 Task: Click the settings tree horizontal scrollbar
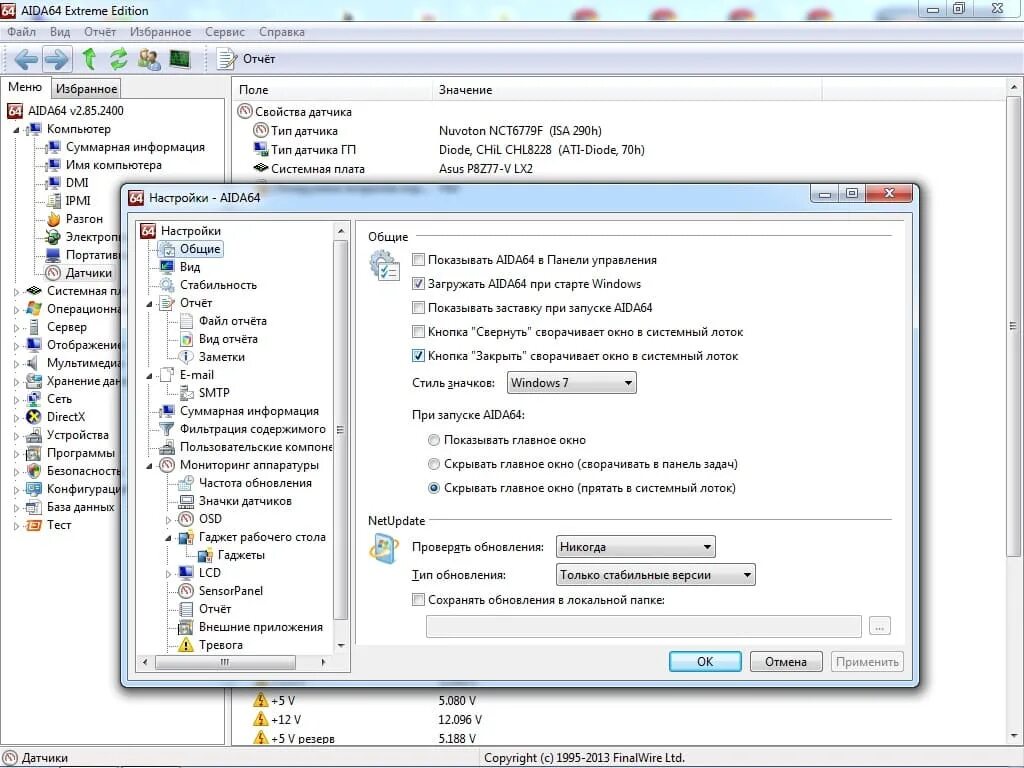(x=225, y=662)
